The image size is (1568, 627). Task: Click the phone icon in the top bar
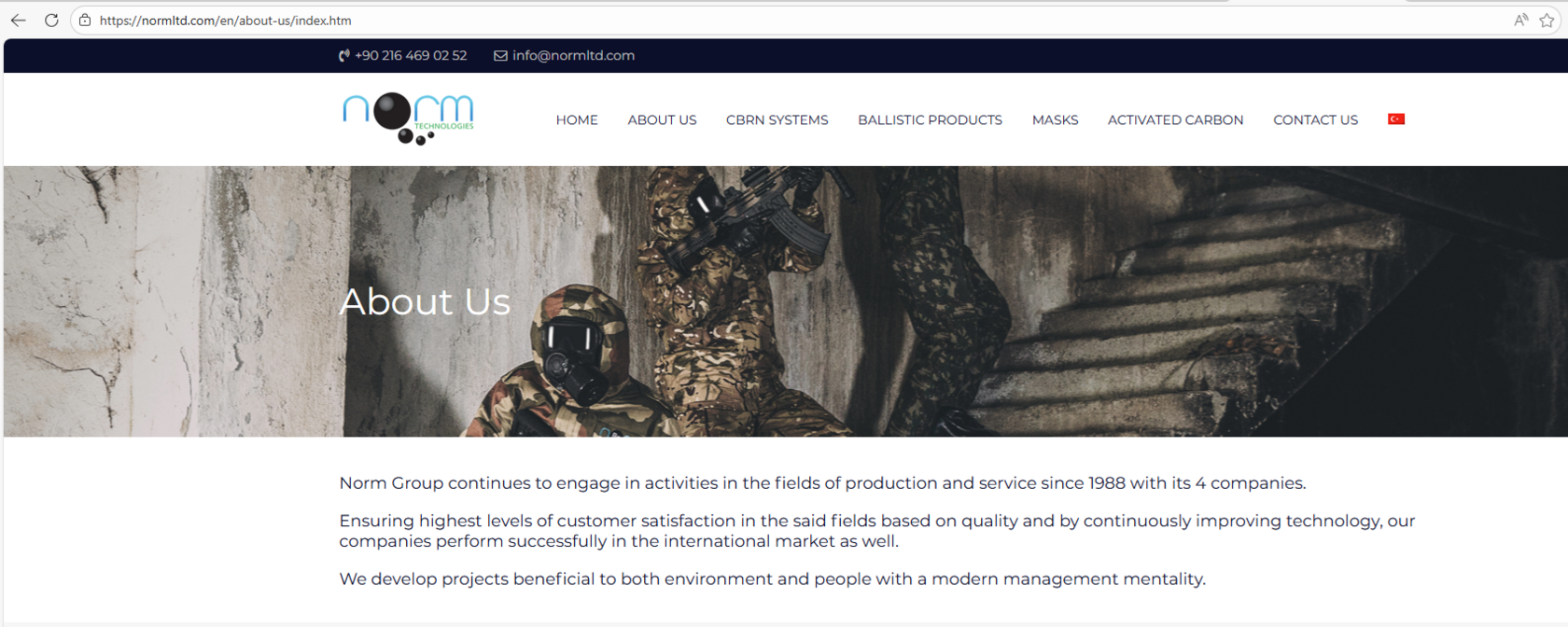[343, 56]
